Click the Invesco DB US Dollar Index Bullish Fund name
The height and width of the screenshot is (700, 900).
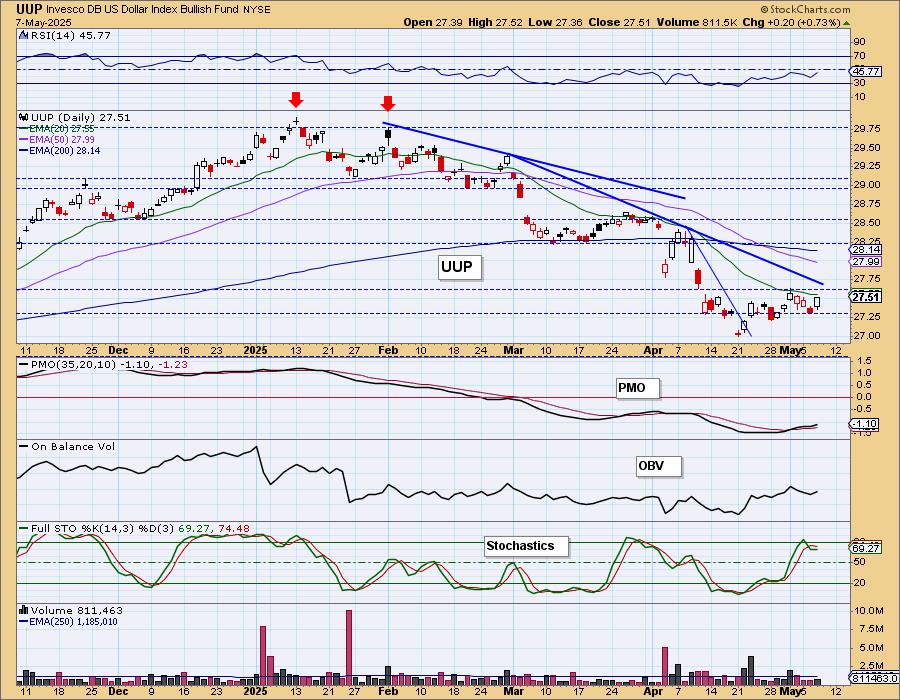pos(143,10)
